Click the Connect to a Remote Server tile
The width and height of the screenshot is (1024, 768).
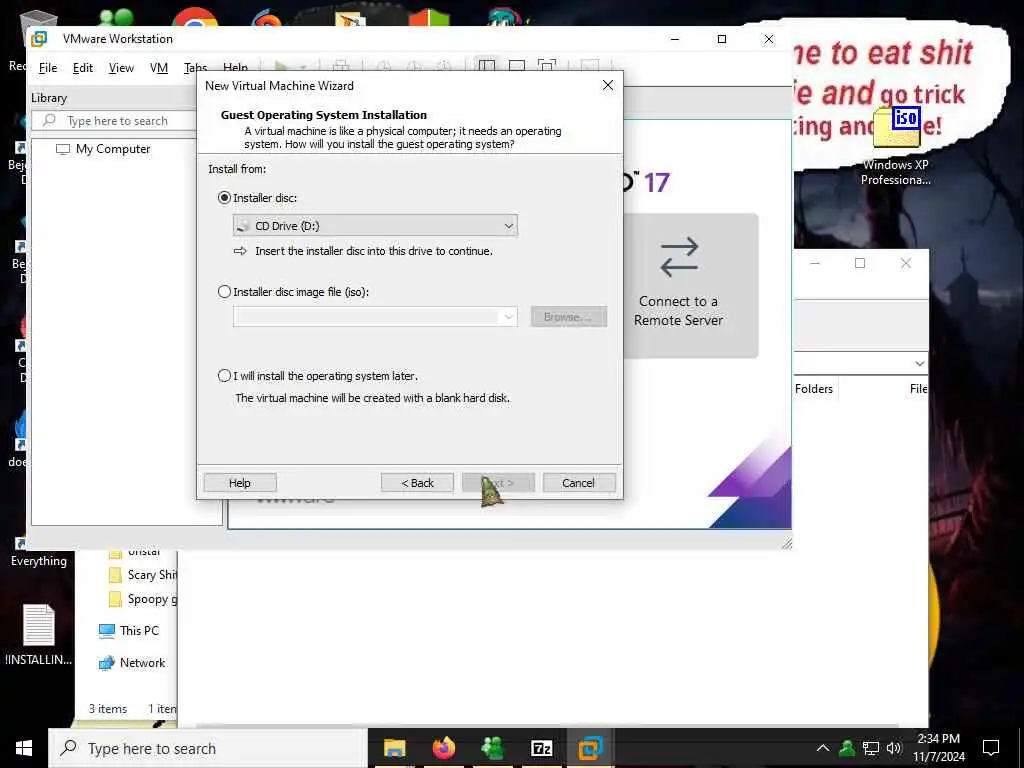[x=691, y=285]
